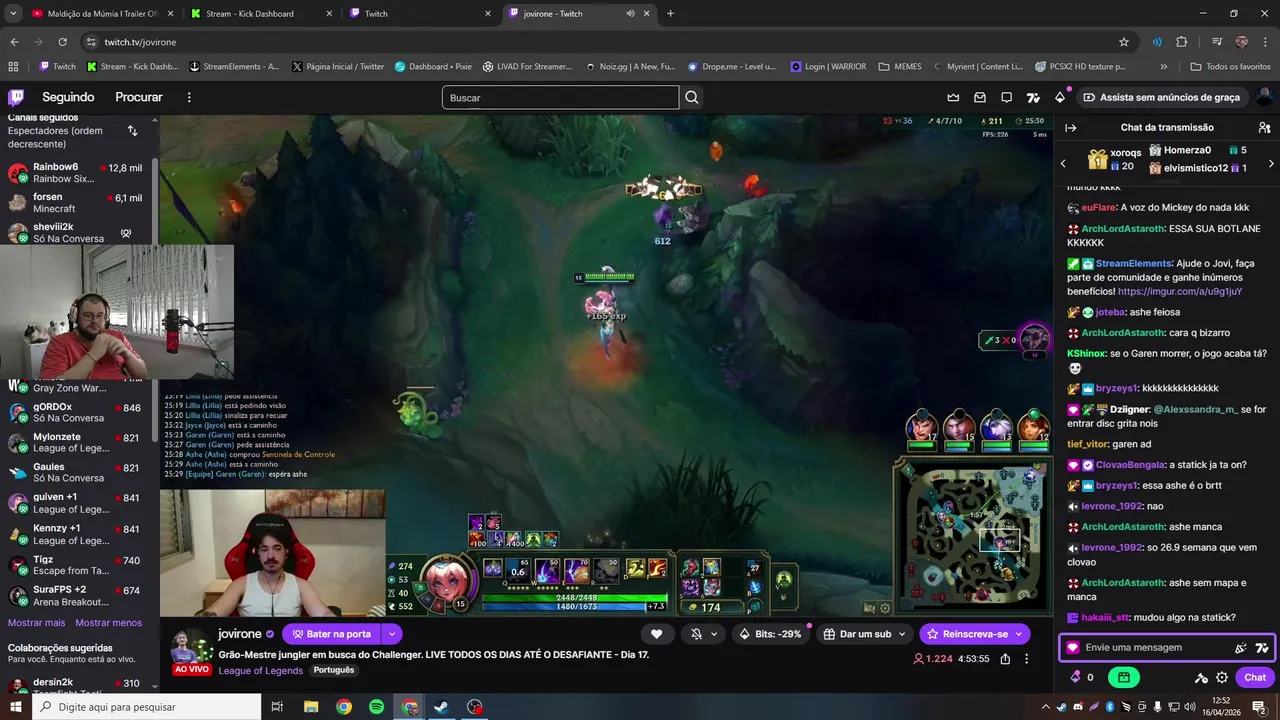1280x720 pixels.
Task: Show next gift leaderboard arrow
Action: pyautogui.click(x=1271, y=163)
